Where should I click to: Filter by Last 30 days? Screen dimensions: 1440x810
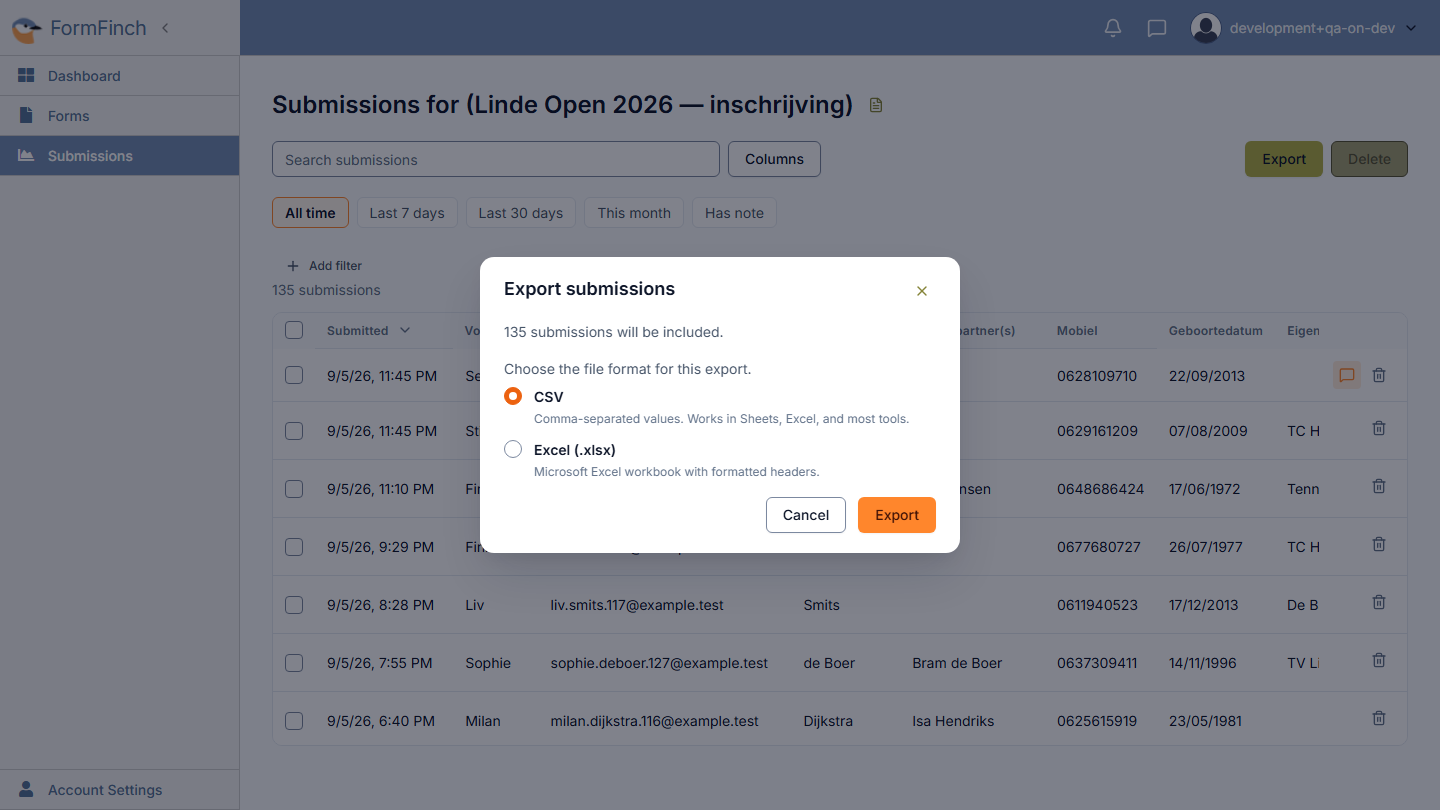coord(520,213)
